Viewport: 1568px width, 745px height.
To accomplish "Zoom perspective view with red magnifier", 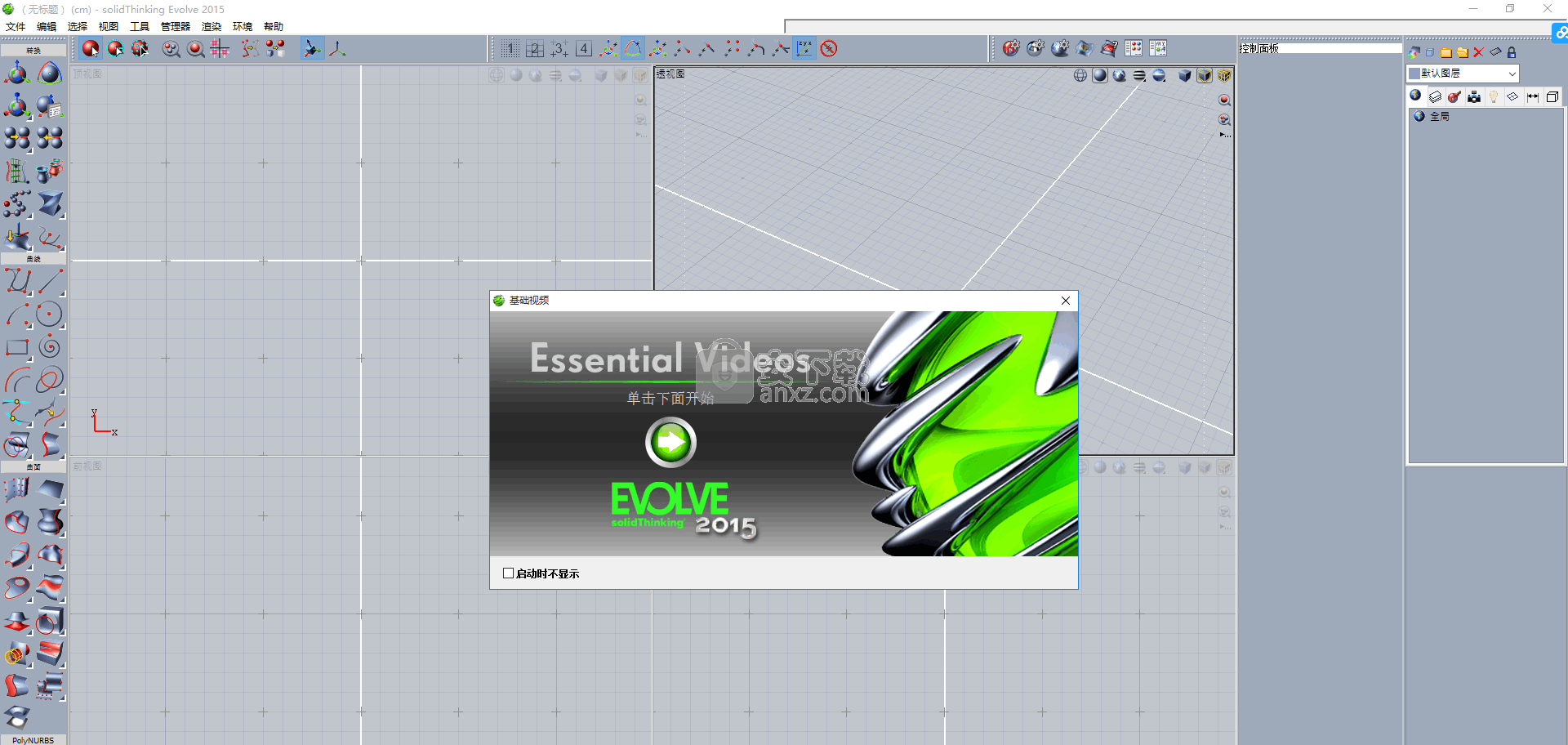I will (x=1224, y=100).
